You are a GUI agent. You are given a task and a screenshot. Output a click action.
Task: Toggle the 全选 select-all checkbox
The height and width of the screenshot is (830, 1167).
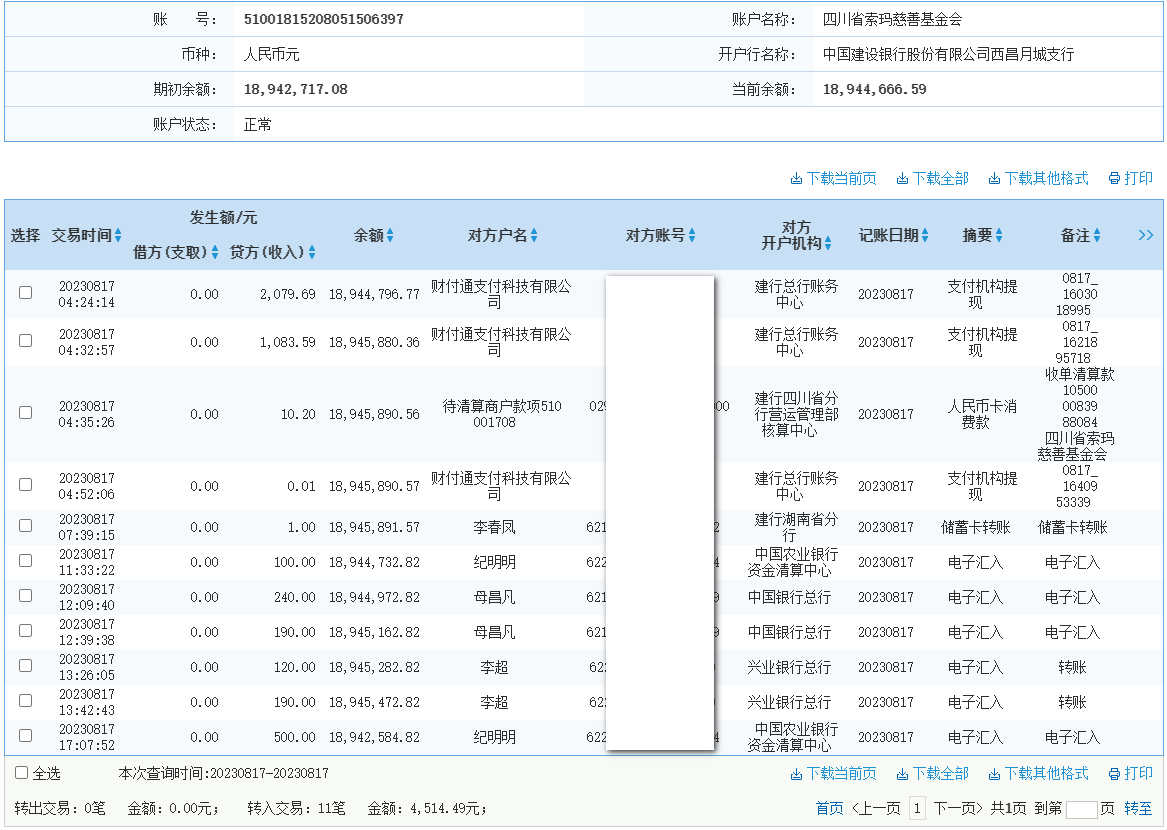point(22,773)
